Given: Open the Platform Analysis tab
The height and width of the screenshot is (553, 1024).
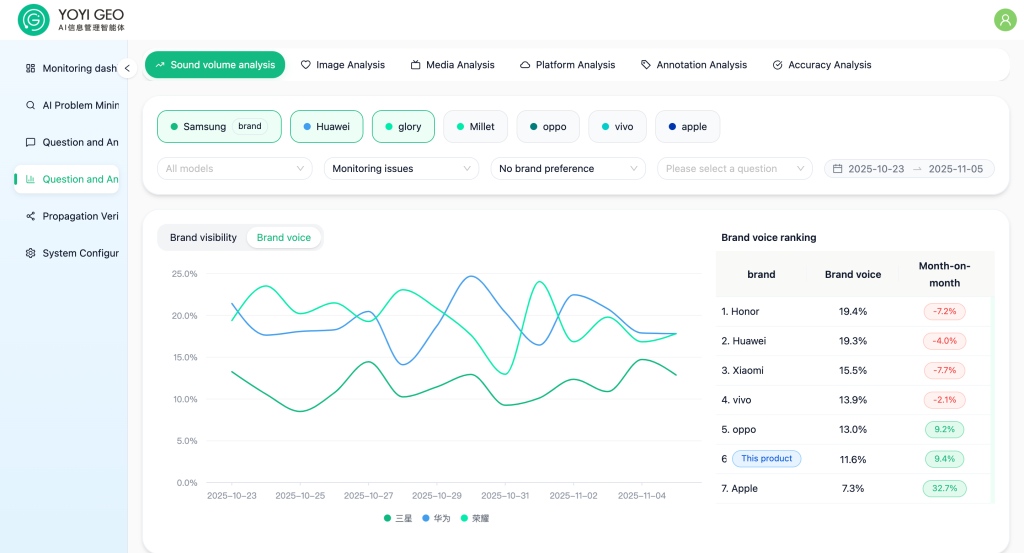Looking at the screenshot, I should (x=567, y=65).
